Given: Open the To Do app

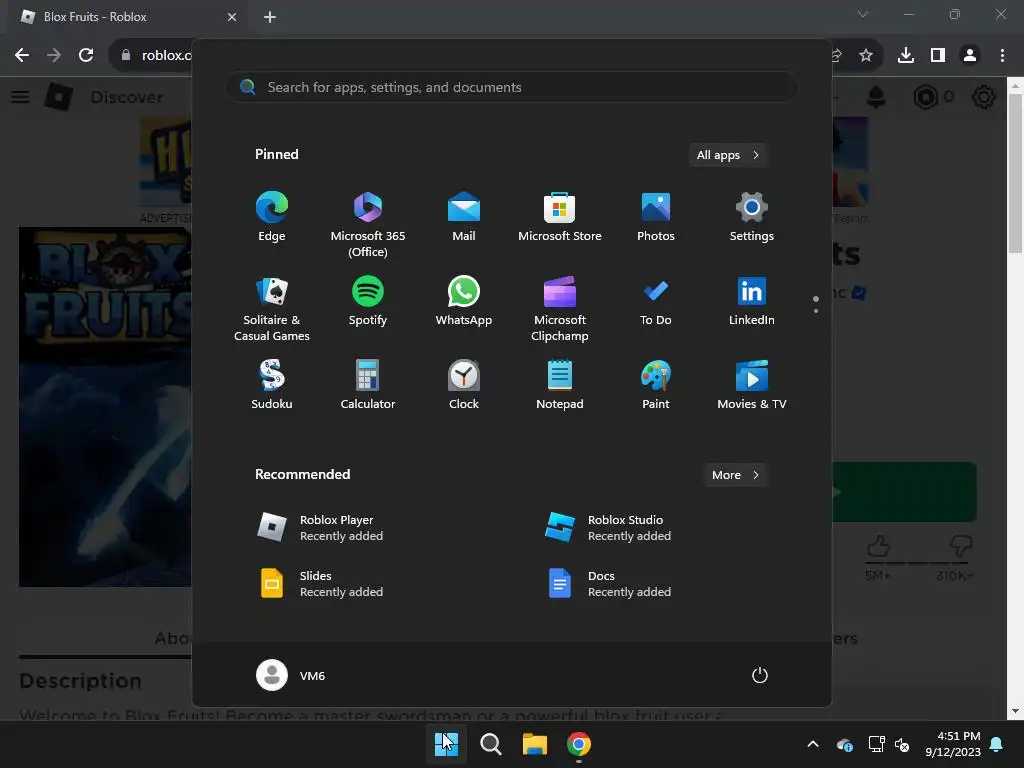Looking at the screenshot, I should (656, 302).
